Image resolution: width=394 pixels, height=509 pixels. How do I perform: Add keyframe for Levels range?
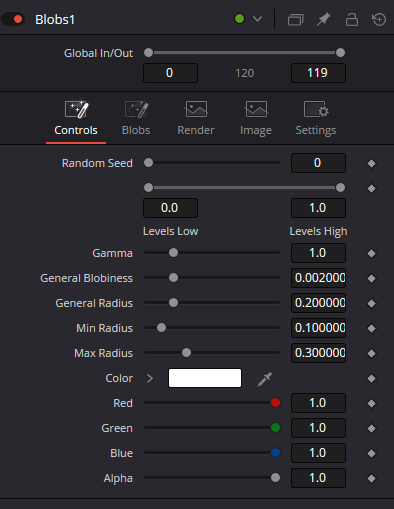coord(371,189)
